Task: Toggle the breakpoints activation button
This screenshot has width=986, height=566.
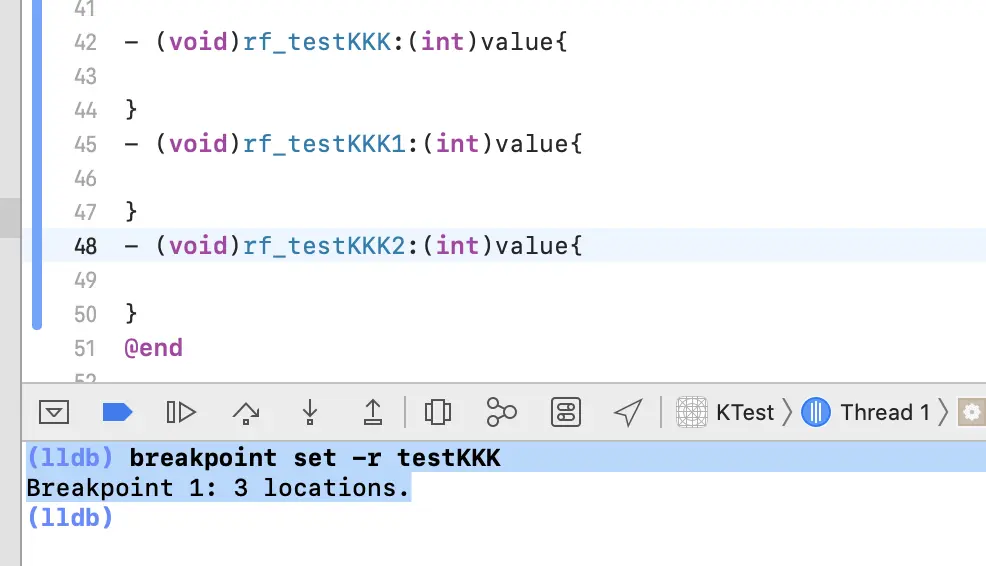Action: tap(117, 413)
